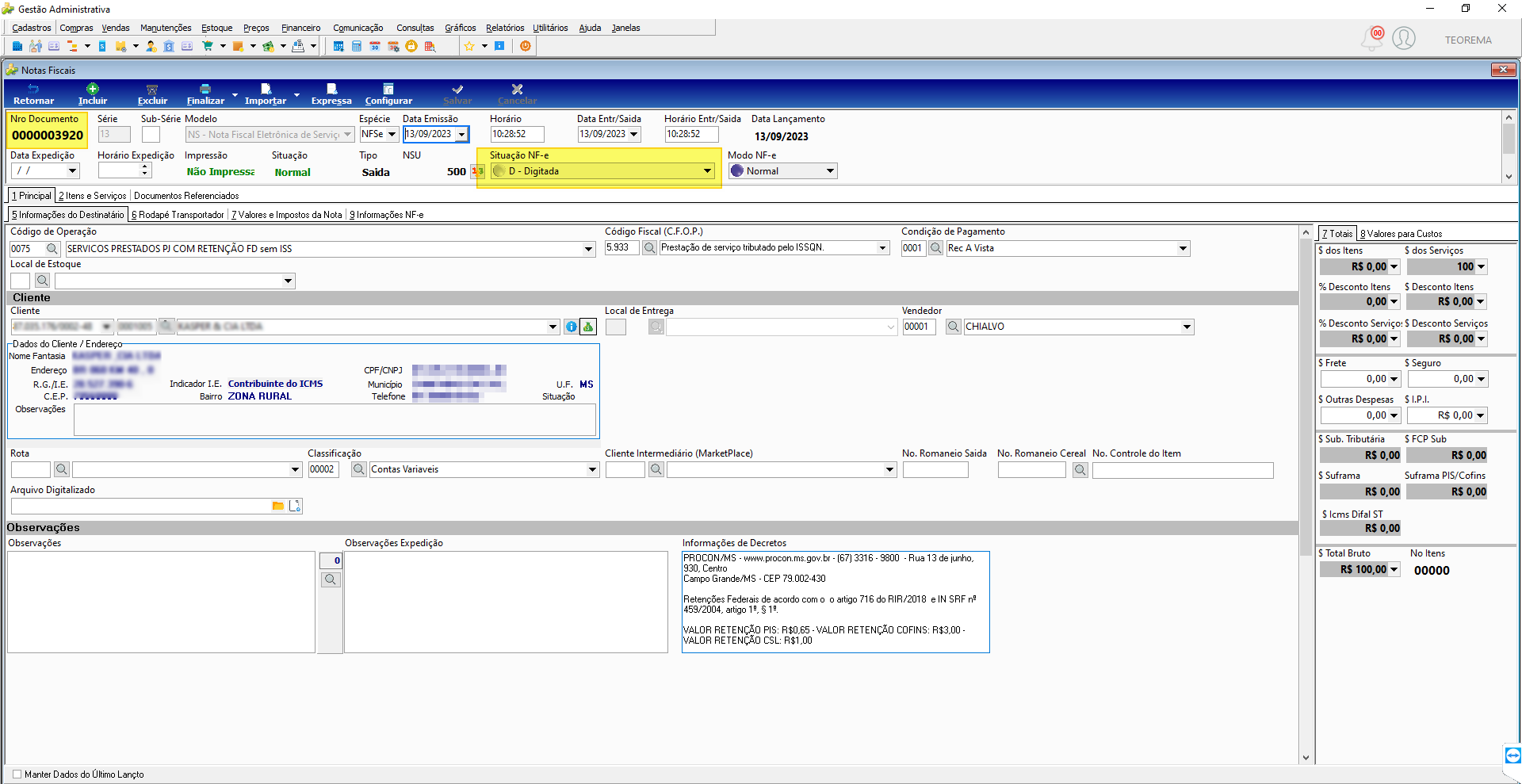Click the blue info icon beside the Cliente field
The width and height of the screenshot is (1522, 784).
pyautogui.click(x=571, y=327)
